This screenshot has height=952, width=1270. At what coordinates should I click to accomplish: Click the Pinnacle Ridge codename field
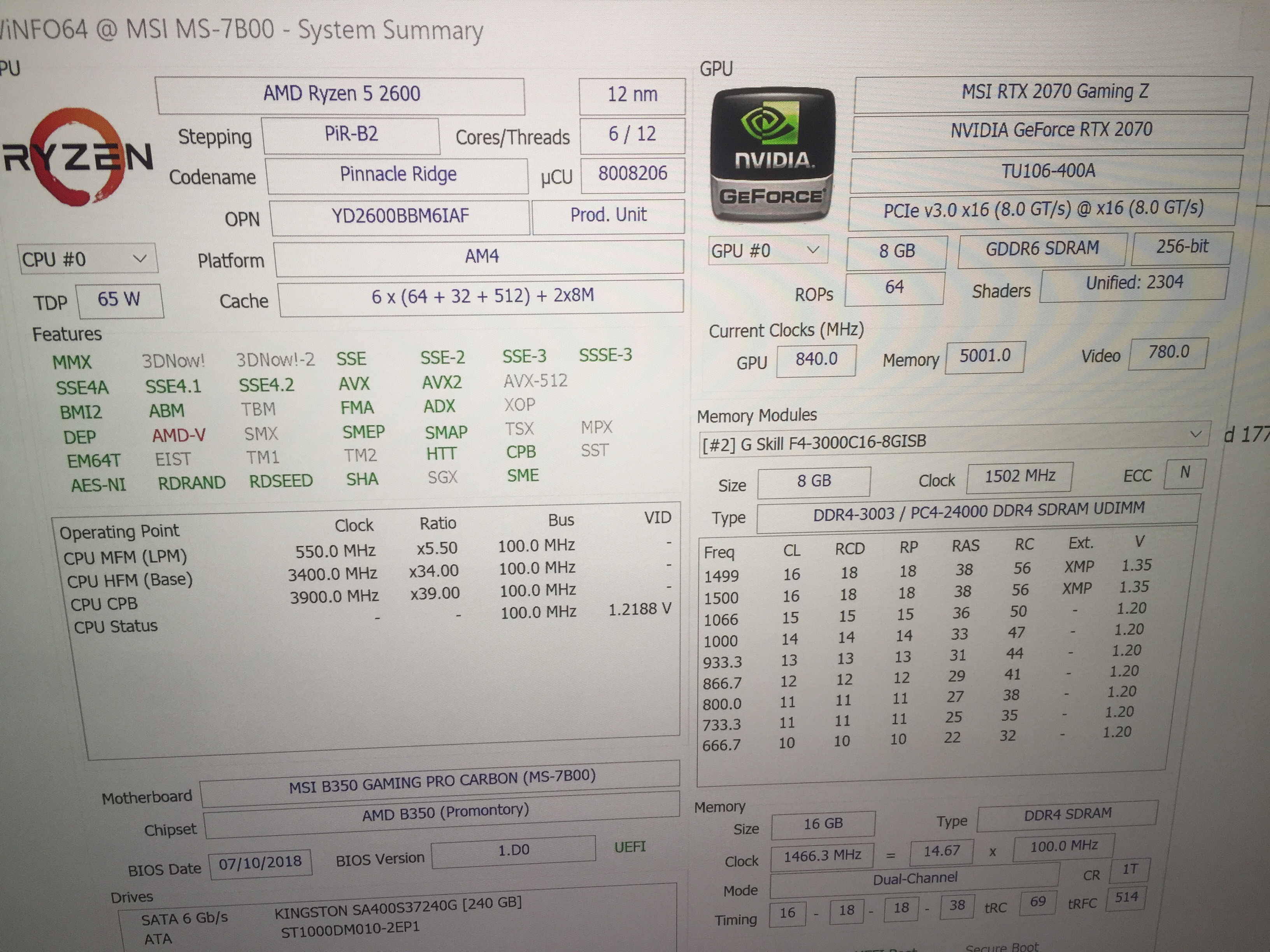(x=397, y=175)
